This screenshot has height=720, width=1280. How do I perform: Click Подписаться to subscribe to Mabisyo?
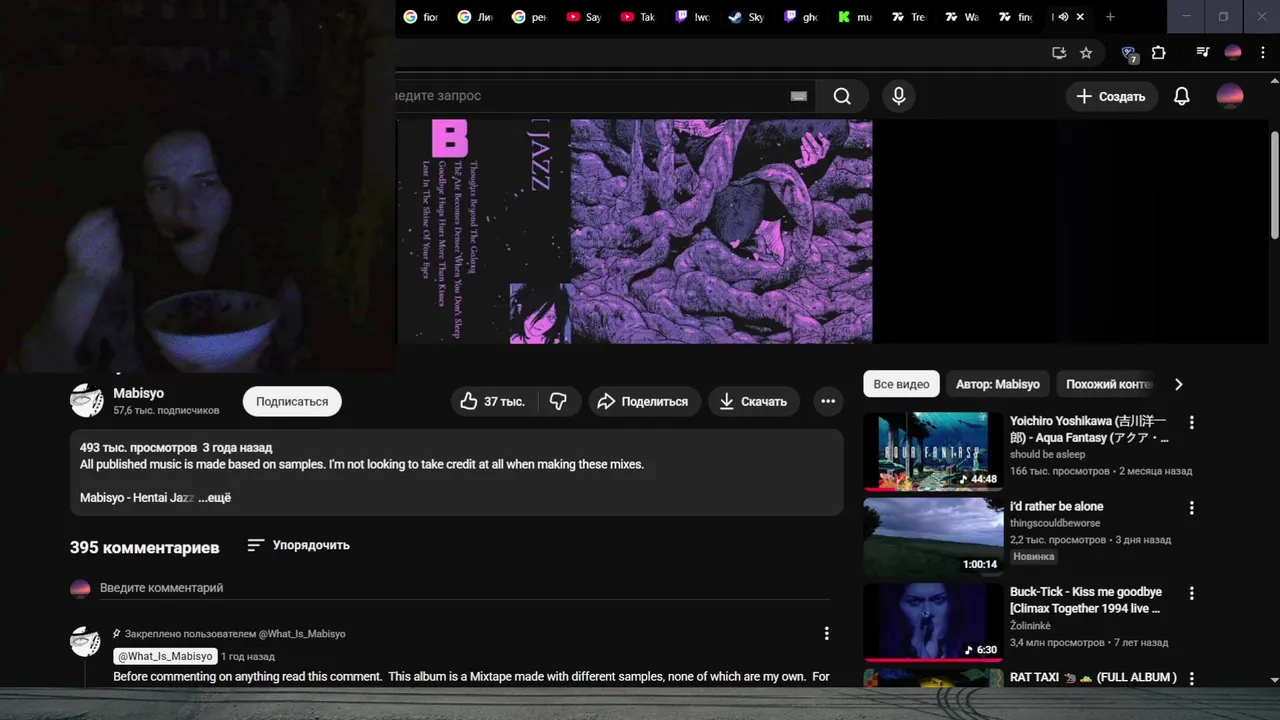292,401
